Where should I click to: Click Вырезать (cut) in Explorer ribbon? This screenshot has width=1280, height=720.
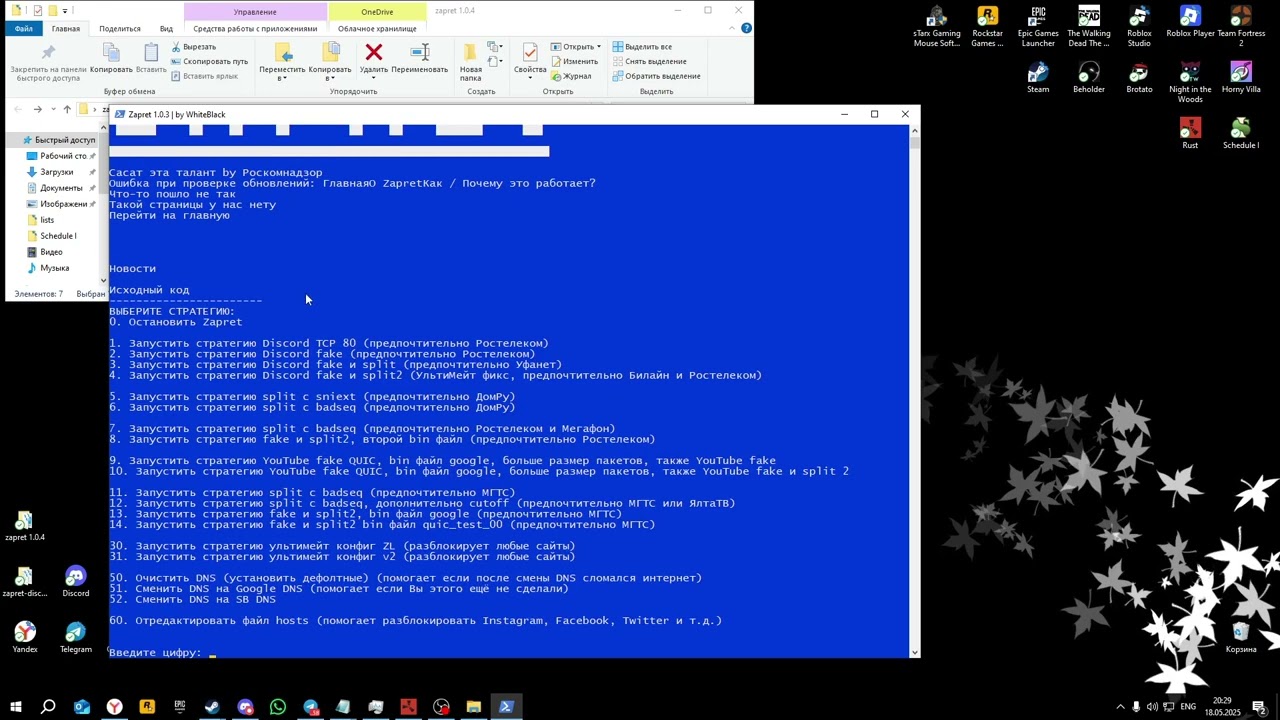tap(193, 47)
